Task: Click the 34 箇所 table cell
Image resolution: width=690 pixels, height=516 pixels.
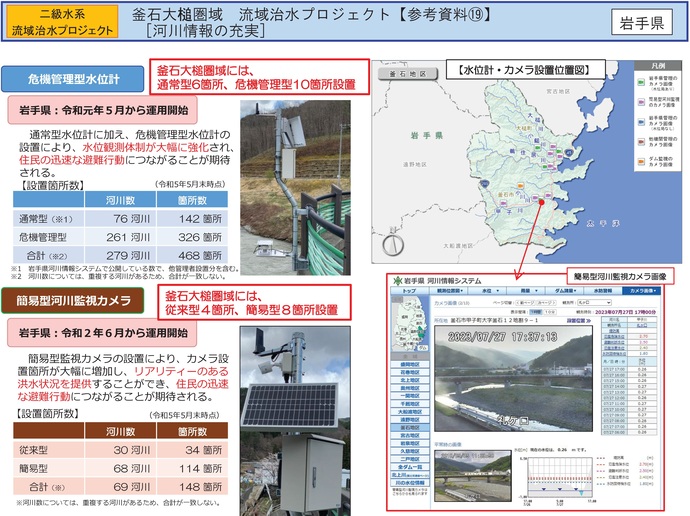Action: (192, 450)
